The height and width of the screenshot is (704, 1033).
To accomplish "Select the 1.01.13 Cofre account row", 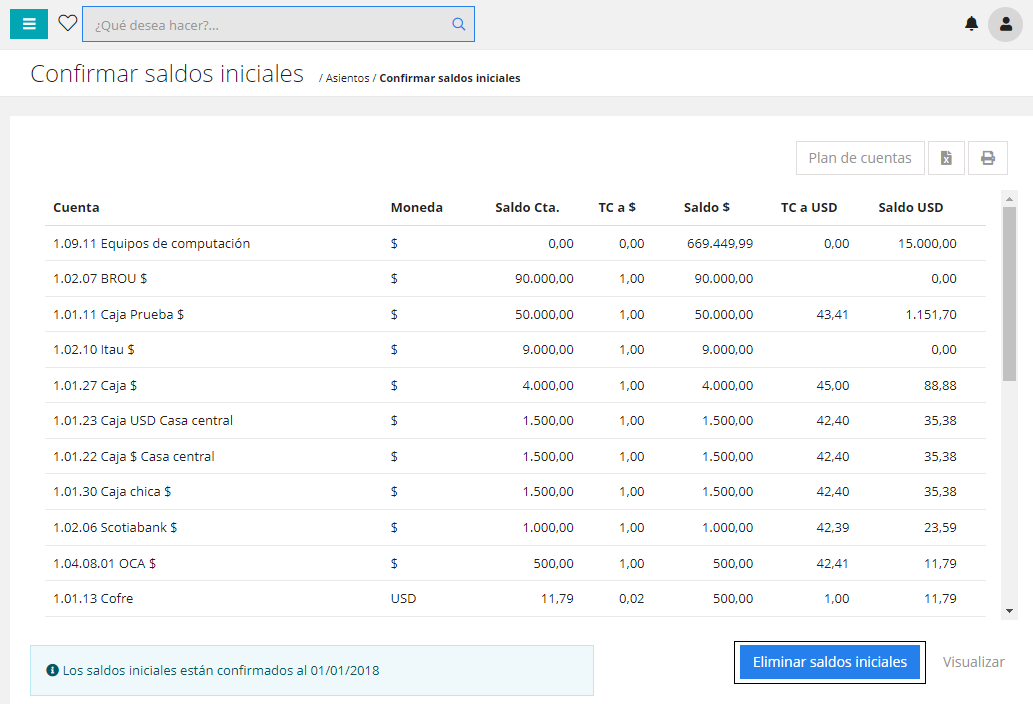I will pos(93,599).
